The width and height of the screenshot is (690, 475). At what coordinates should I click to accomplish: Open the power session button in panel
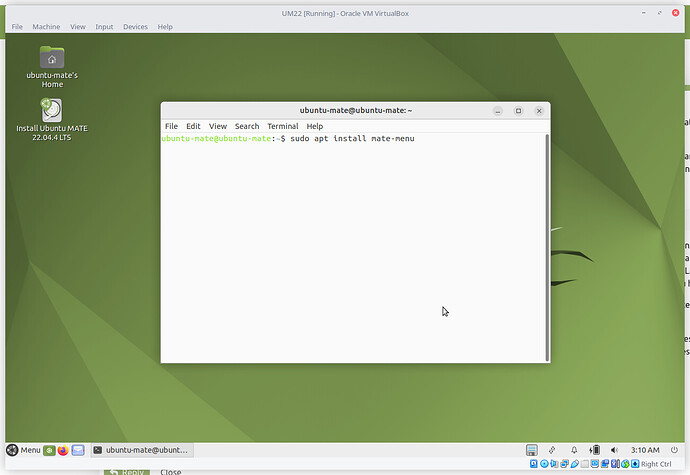coord(674,450)
